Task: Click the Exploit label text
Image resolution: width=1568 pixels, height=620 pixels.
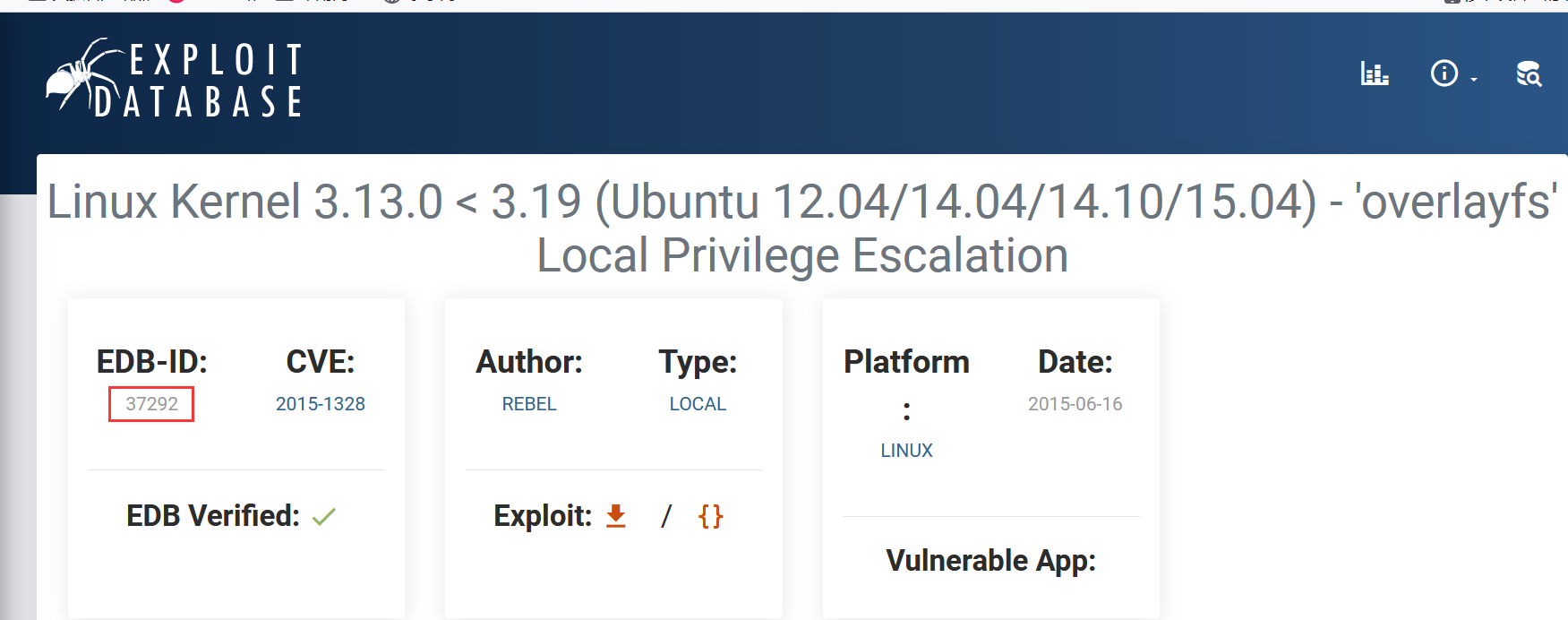Action: coord(543,516)
